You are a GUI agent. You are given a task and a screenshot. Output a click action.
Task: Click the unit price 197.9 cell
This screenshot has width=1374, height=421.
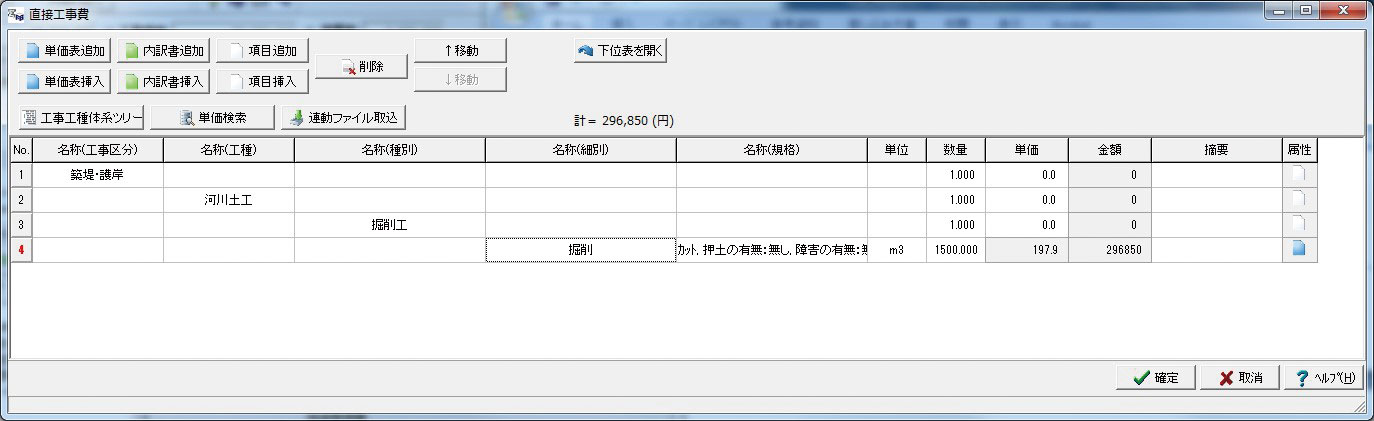1027,250
